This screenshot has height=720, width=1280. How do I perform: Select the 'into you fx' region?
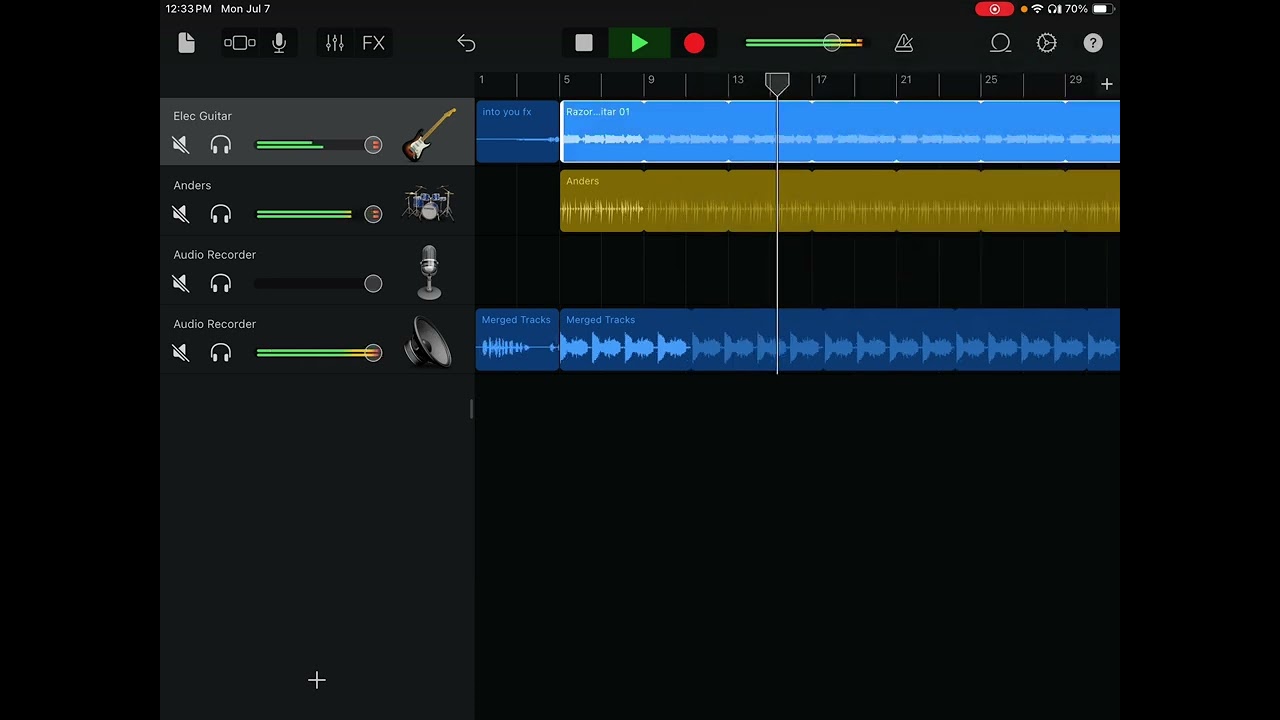[x=517, y=131]
